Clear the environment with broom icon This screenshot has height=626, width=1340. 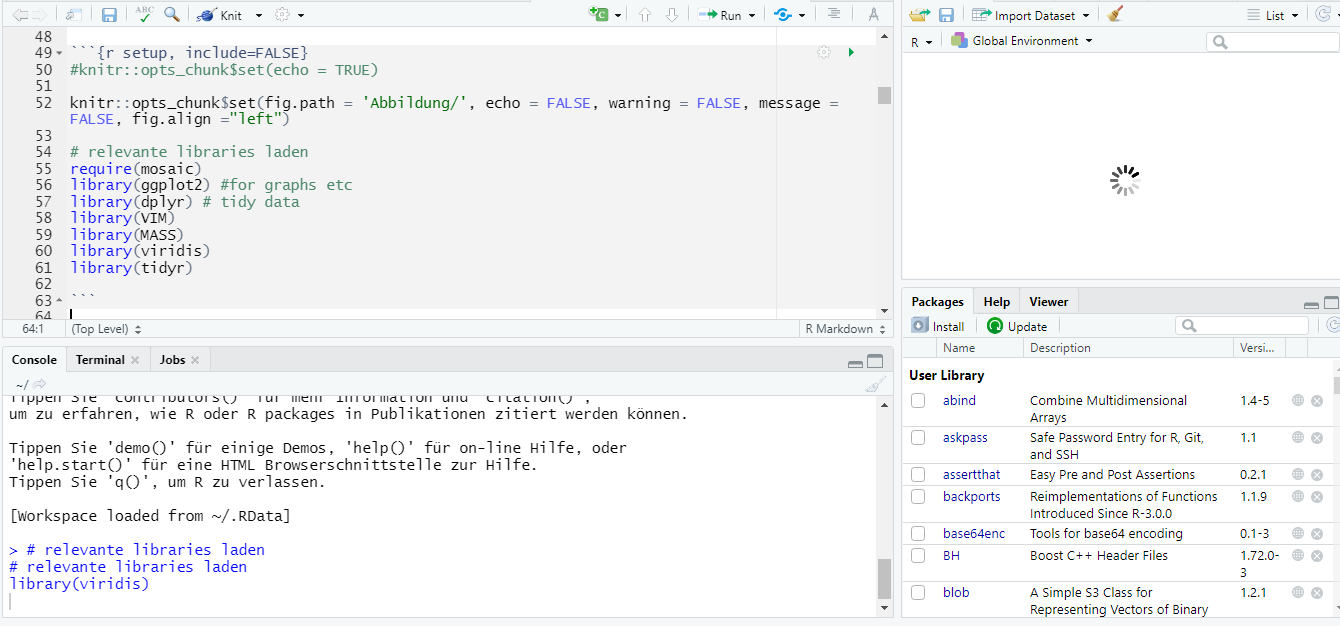point(1116,15)
